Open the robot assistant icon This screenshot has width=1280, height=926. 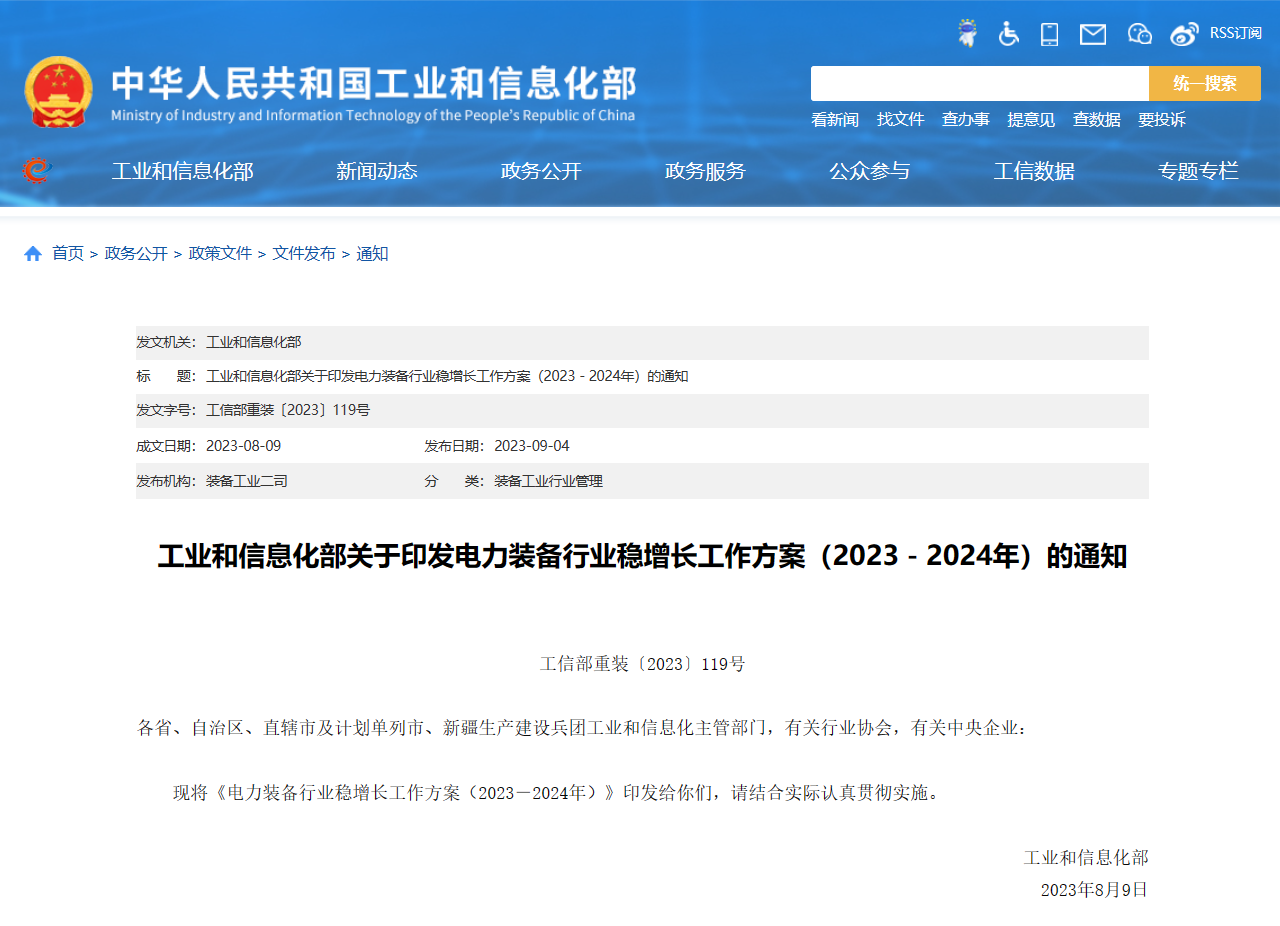point(967,33)
